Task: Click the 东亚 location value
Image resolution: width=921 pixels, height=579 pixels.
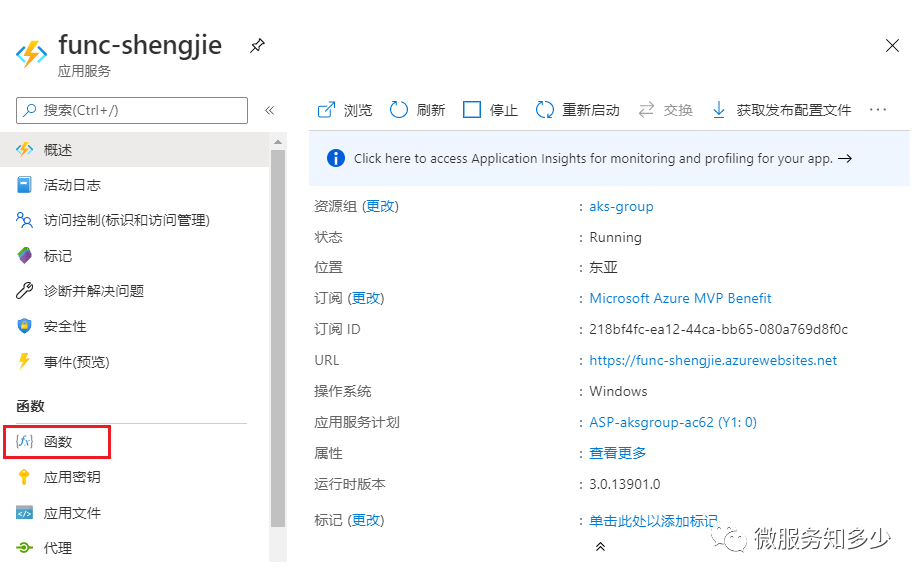Action: point(603,267)
